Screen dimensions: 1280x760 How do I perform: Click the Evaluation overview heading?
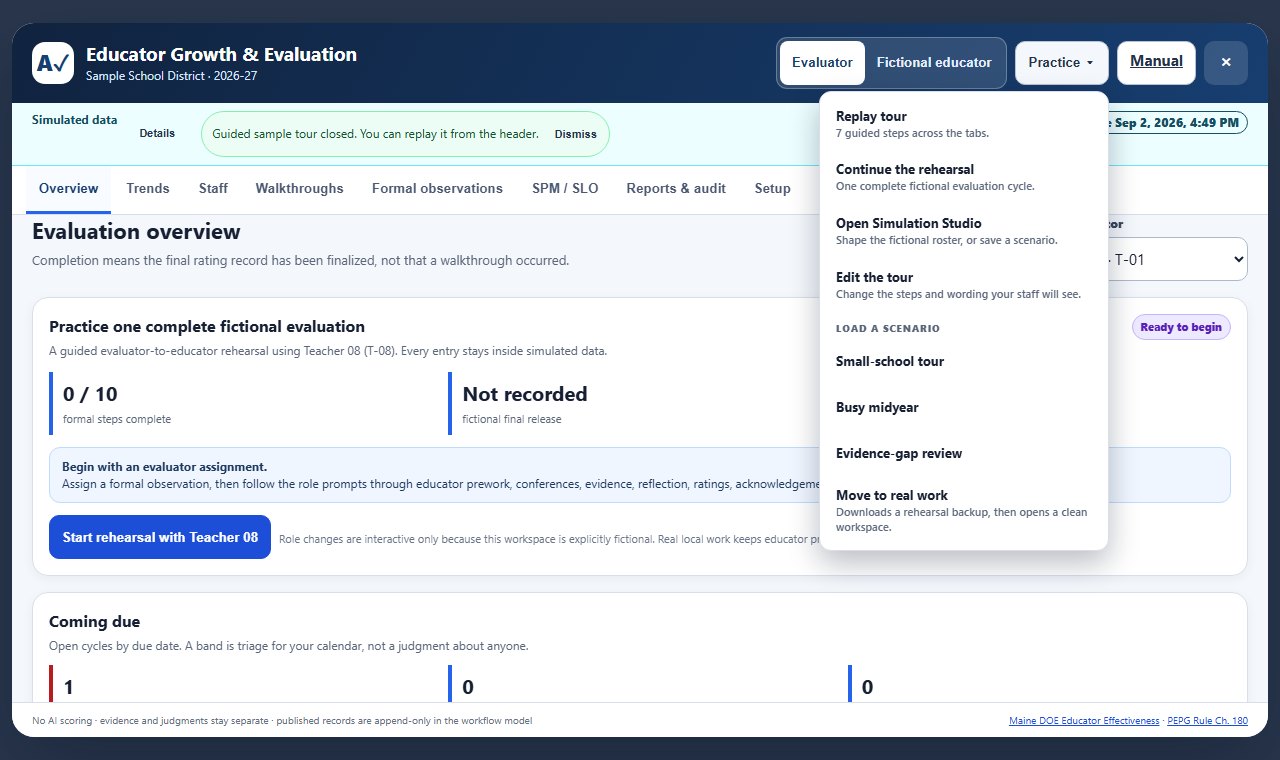click(x=136, y=232)
